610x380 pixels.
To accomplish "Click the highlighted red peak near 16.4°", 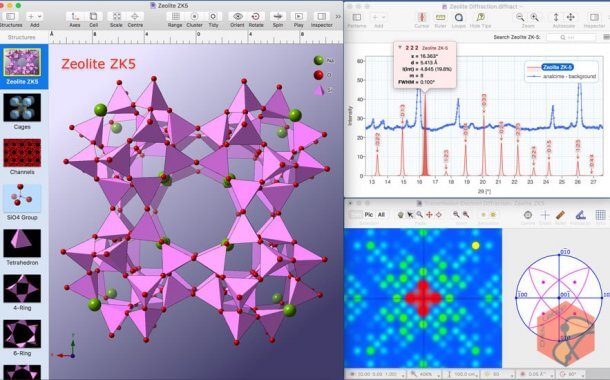I will point(425,136).
